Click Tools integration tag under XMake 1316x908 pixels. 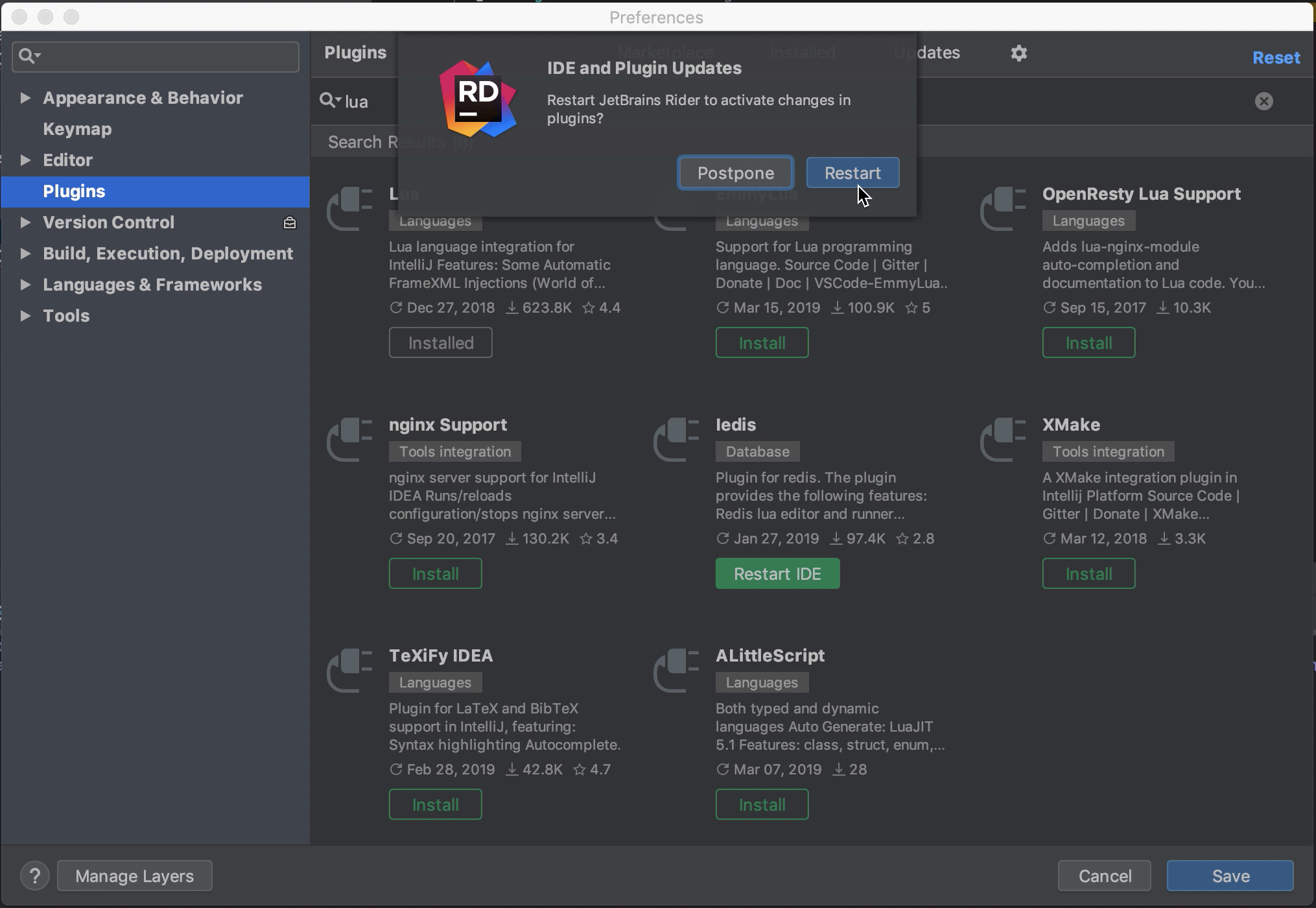(1109, 451)
